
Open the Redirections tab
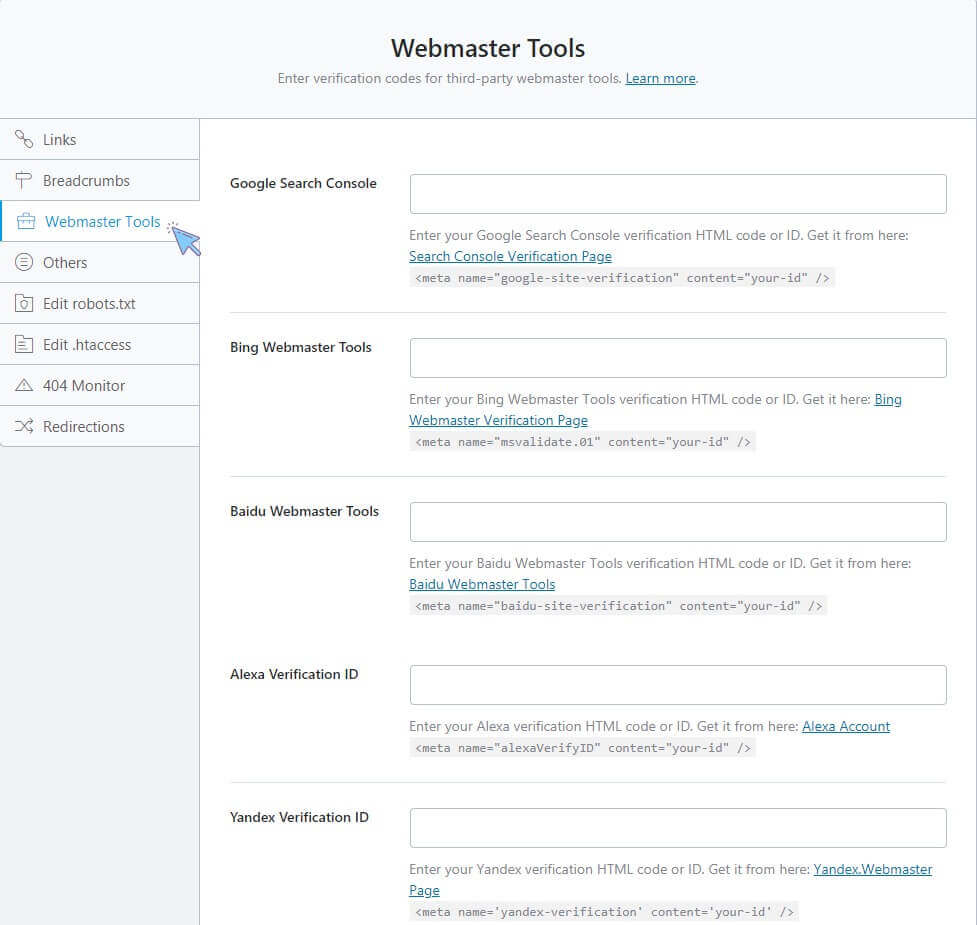pyautogui.click(x=100, y=427)
